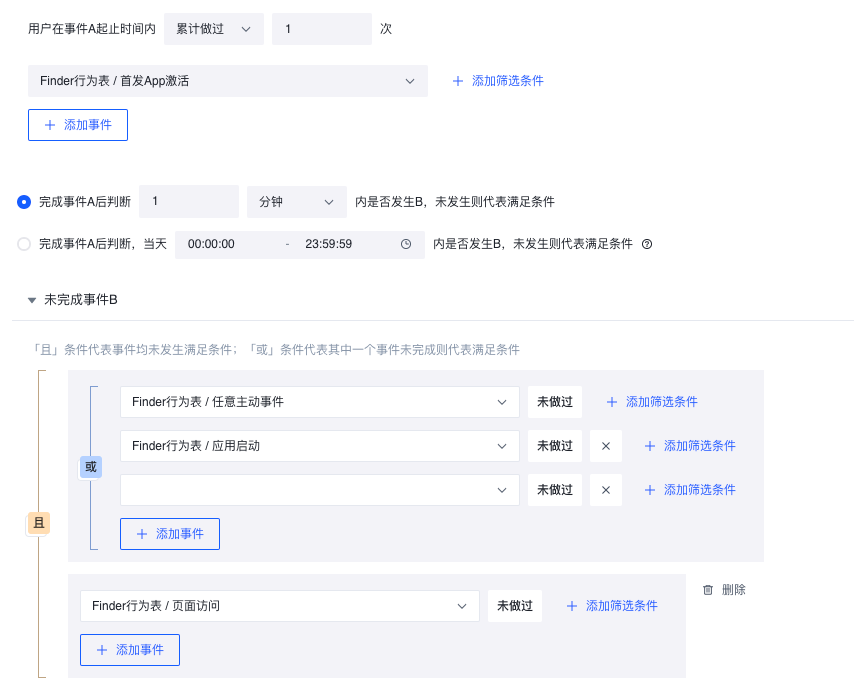Screen dimensions: 854x687
Task: Toggle the 且 logic operator badge
Action: (x=39, y=523)
